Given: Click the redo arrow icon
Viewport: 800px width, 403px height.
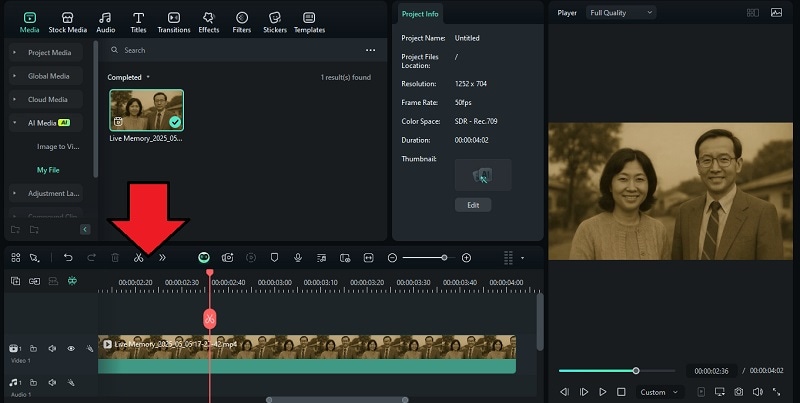Looking at the screenshot, I should [x=91, y=258].
